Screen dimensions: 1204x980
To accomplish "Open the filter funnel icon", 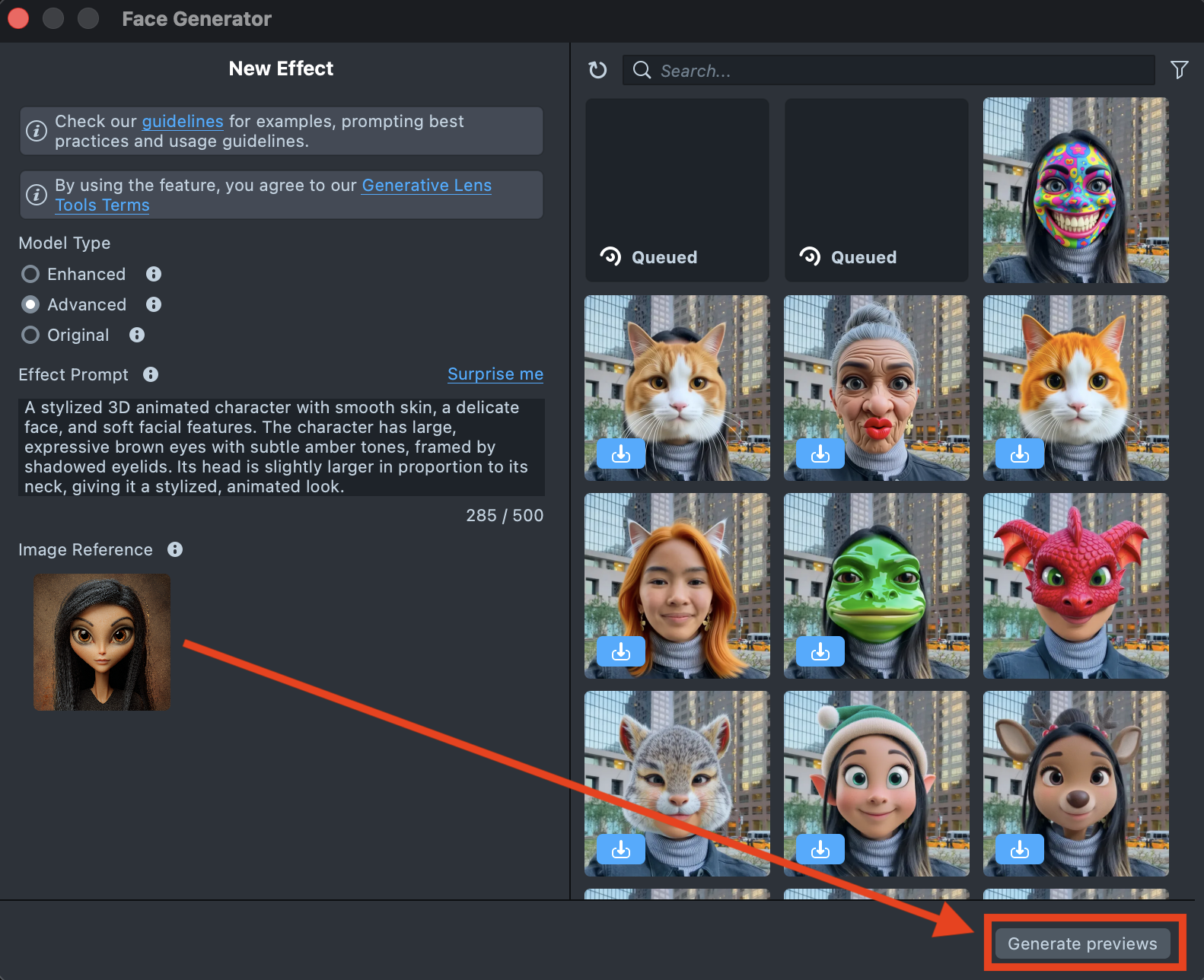I will [x=1179, y=70].
